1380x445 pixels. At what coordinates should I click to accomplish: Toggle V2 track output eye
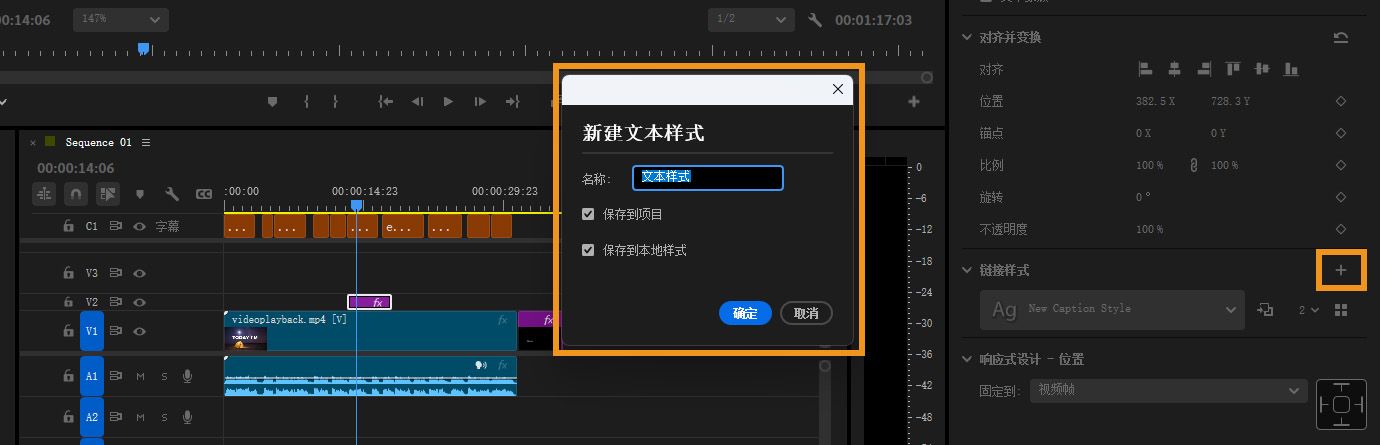point(140,302)
